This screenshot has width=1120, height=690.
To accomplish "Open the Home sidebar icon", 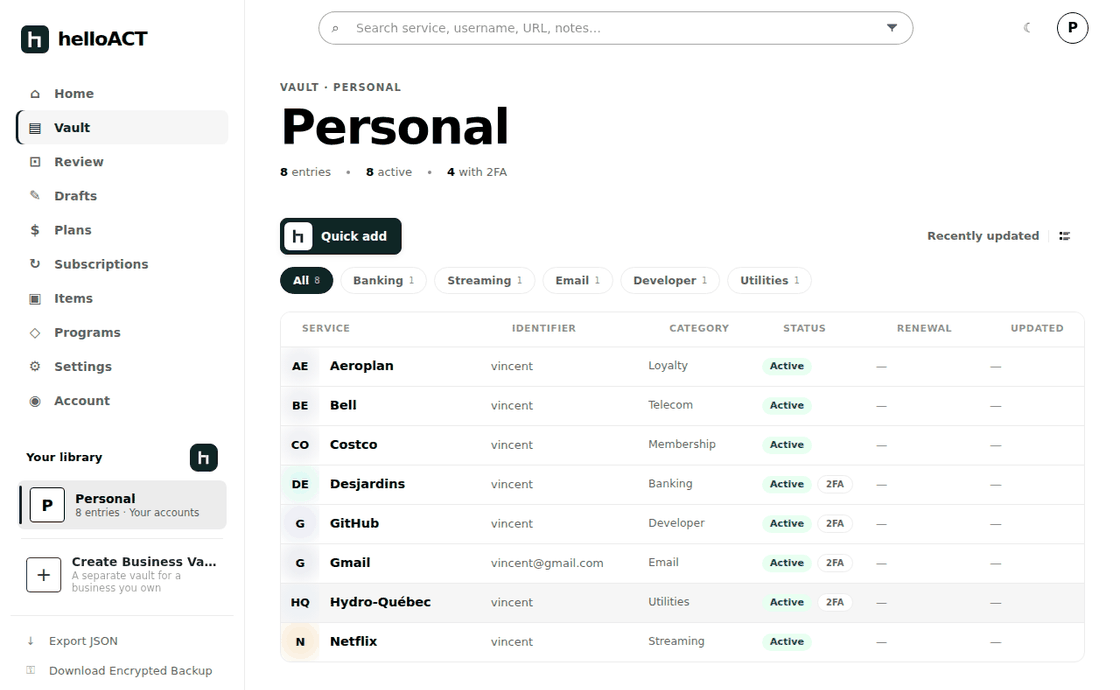I will click(35, 94).
